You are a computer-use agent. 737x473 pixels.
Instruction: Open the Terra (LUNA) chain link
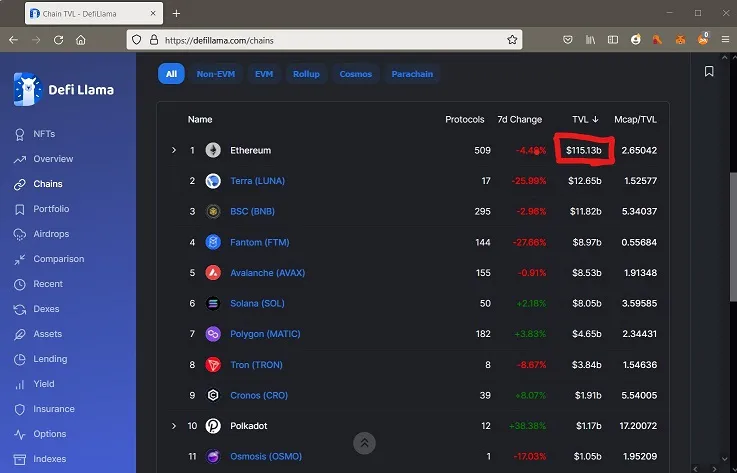click(x=258, y=181)
